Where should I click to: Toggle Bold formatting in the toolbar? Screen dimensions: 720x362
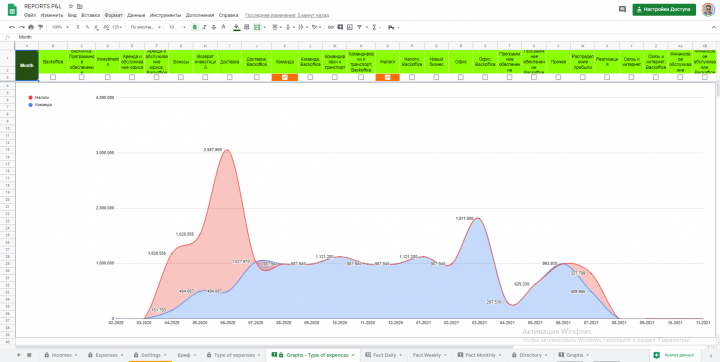195,28
